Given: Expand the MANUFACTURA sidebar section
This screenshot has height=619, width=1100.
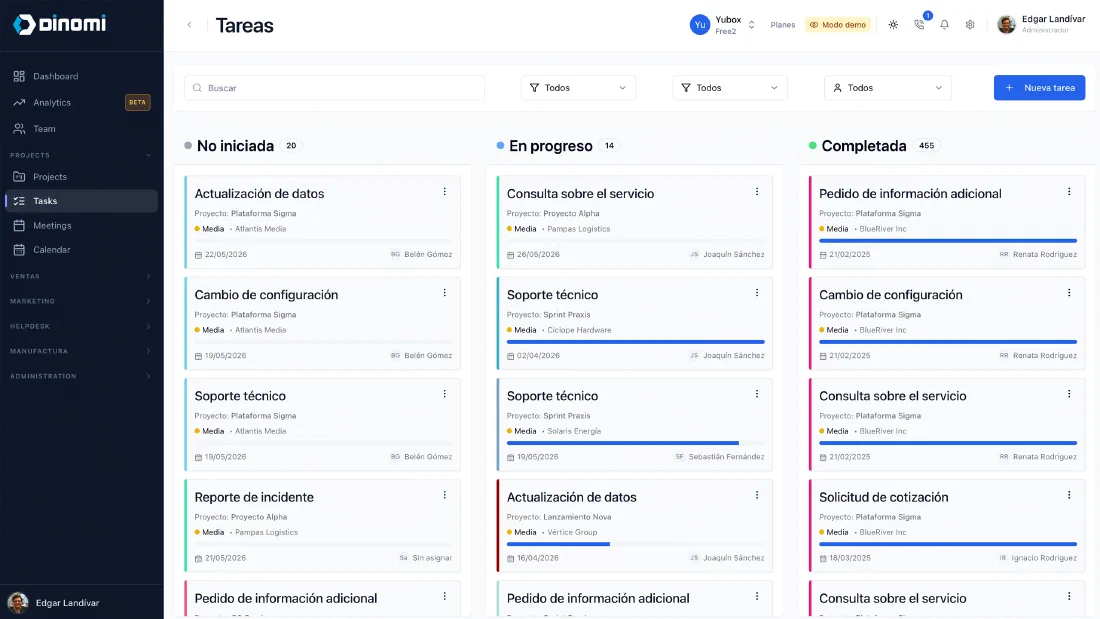Looking at the screenshot, I should point(81,351).
